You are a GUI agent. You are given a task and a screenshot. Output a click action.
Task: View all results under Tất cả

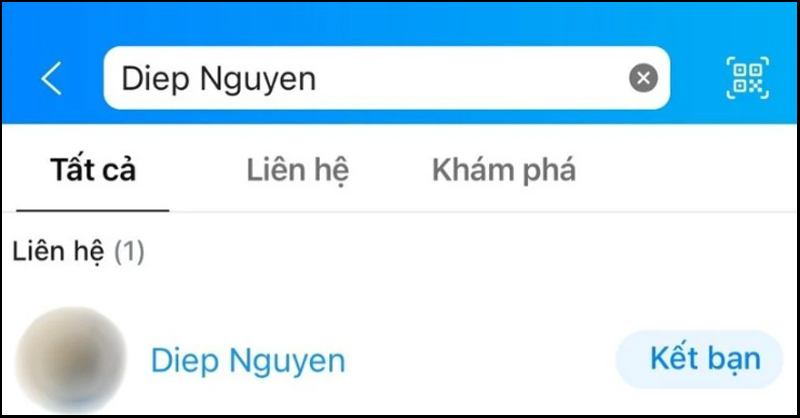tap(93, 170)
